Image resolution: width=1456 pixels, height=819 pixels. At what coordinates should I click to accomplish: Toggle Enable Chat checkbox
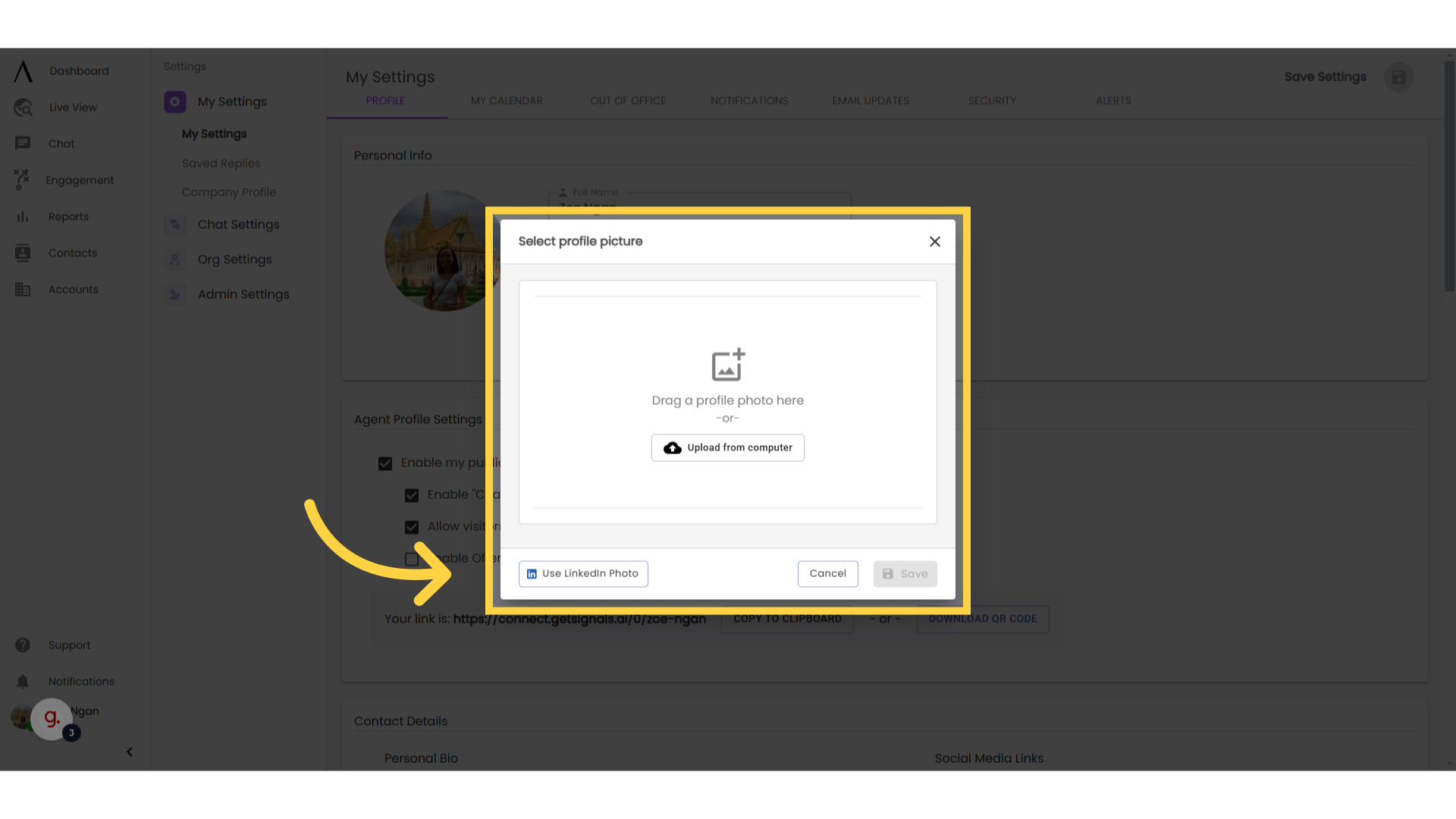(x=412, y=495)
